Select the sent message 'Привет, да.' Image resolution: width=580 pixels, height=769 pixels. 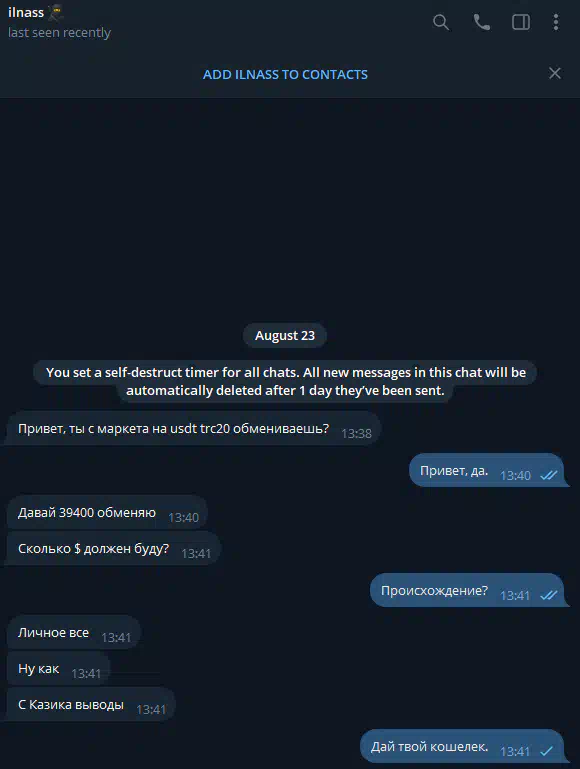point(487,470)
